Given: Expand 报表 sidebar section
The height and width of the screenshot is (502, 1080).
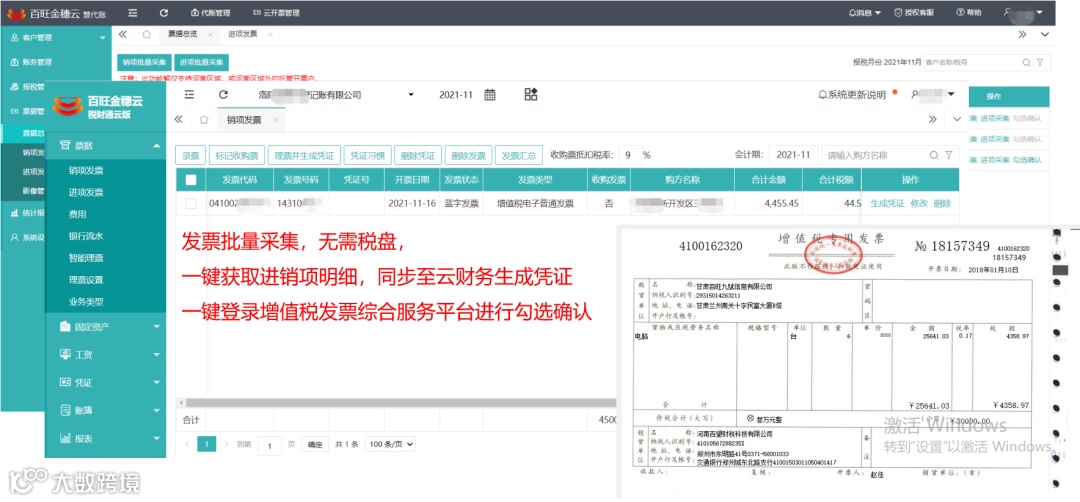Looking at the screenshot, I should tap(105, 438).
